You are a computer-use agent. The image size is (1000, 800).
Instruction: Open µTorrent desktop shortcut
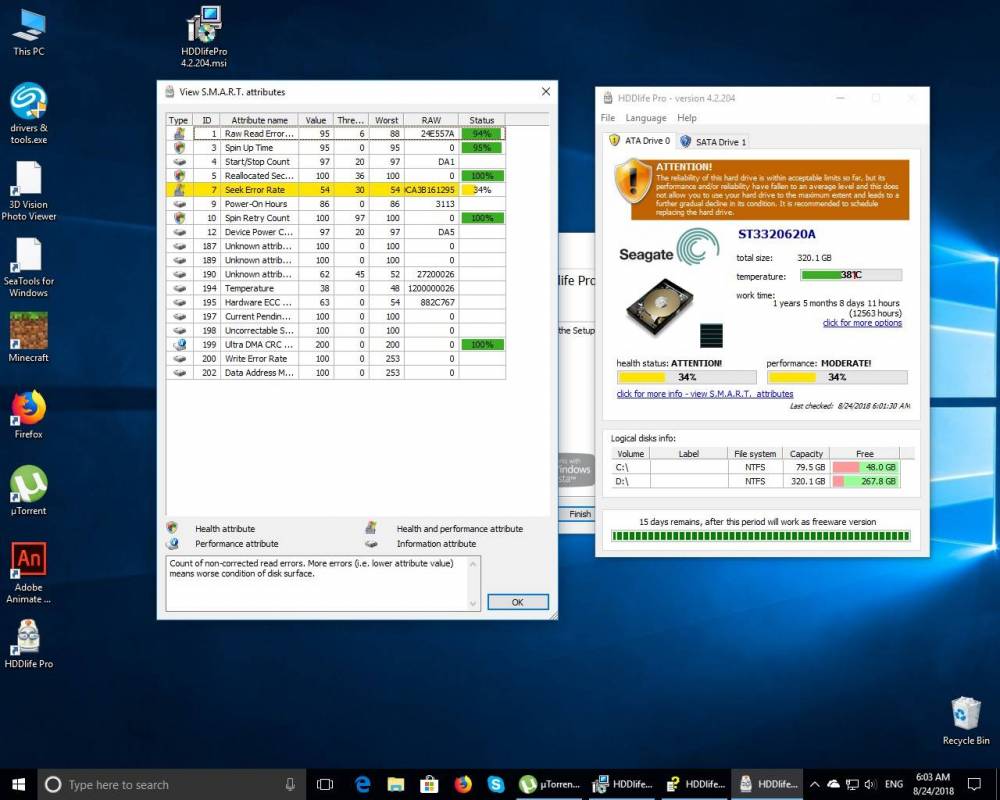point(29,491)
